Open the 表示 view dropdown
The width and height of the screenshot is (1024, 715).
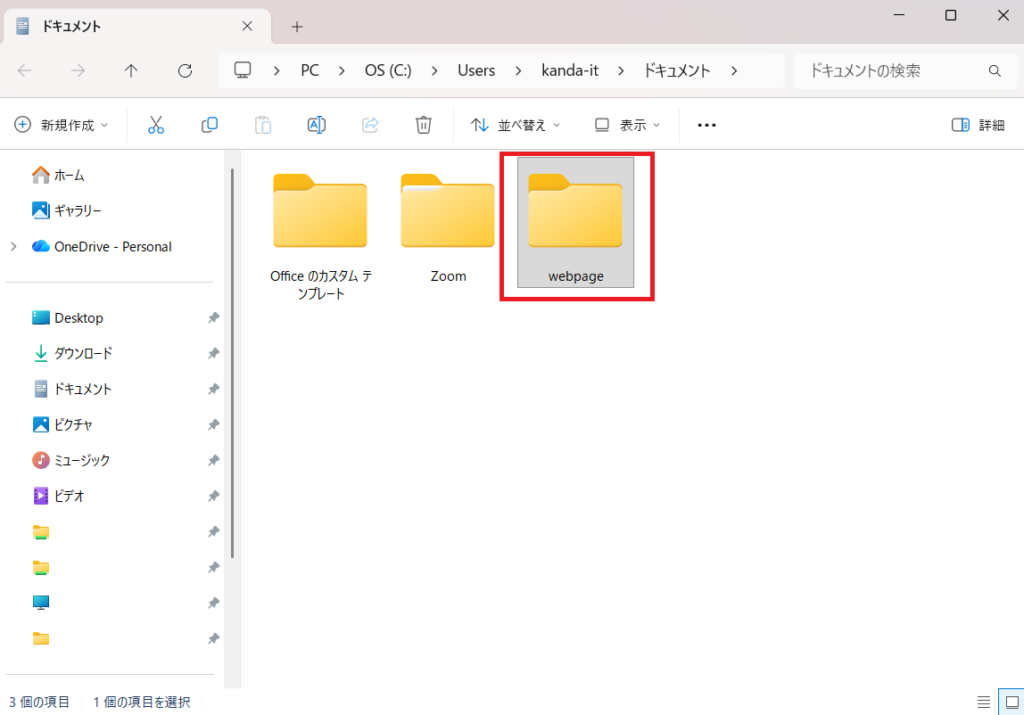point(628,125)
